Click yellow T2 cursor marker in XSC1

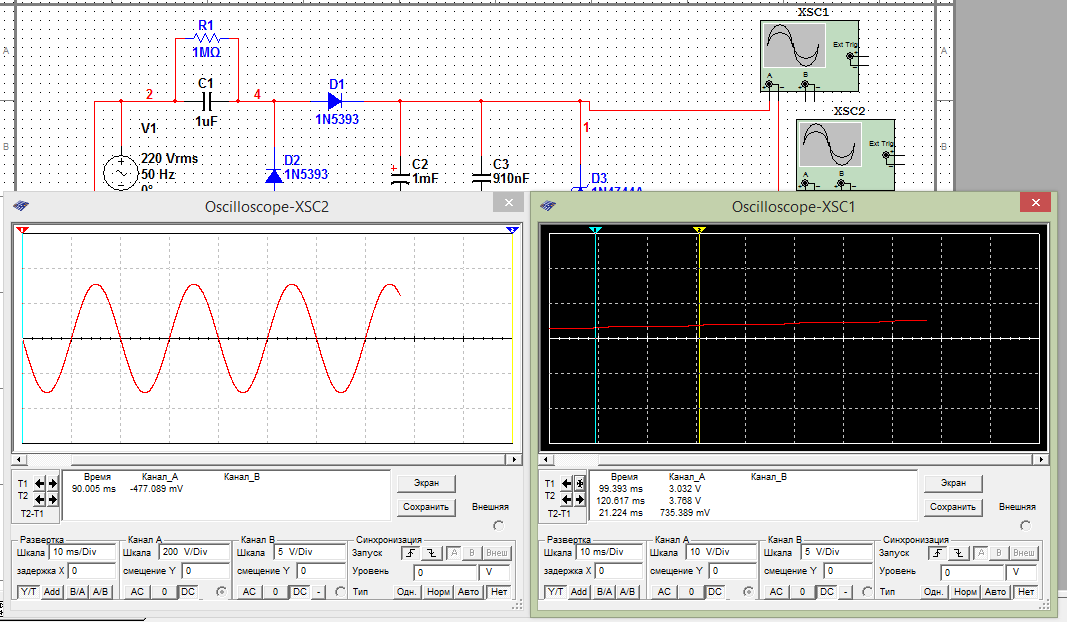[x=699, y=230]
